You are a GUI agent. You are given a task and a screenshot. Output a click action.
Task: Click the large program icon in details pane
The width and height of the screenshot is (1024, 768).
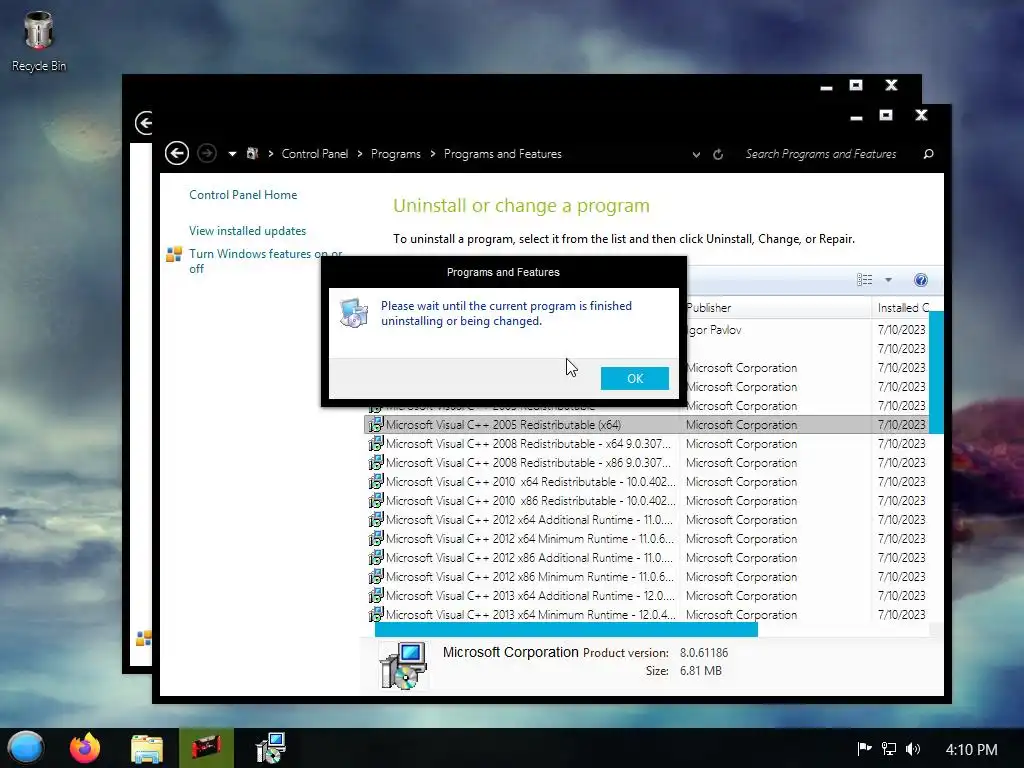[404, 665]
